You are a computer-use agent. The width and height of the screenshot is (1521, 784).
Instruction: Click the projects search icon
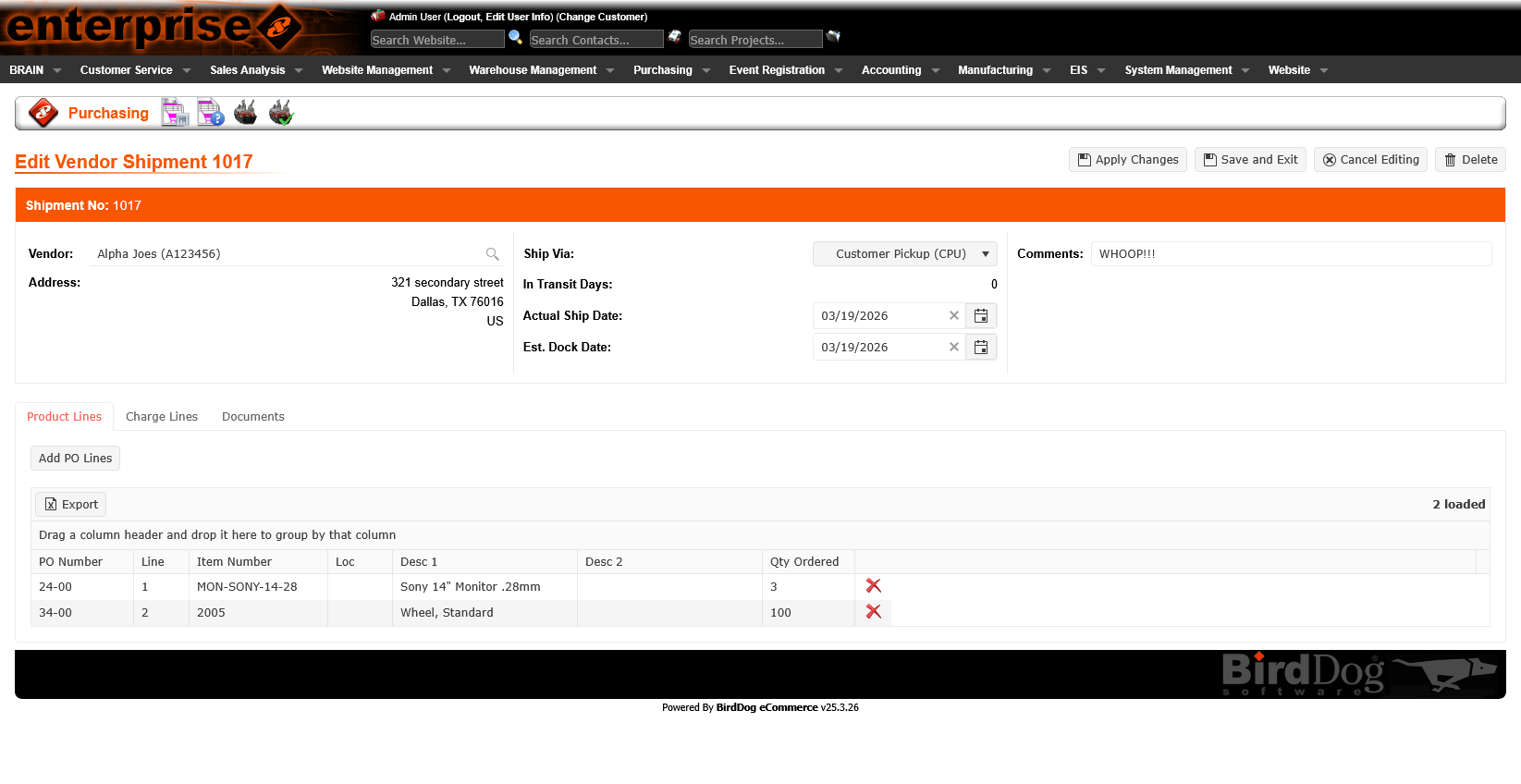point(833,37)
